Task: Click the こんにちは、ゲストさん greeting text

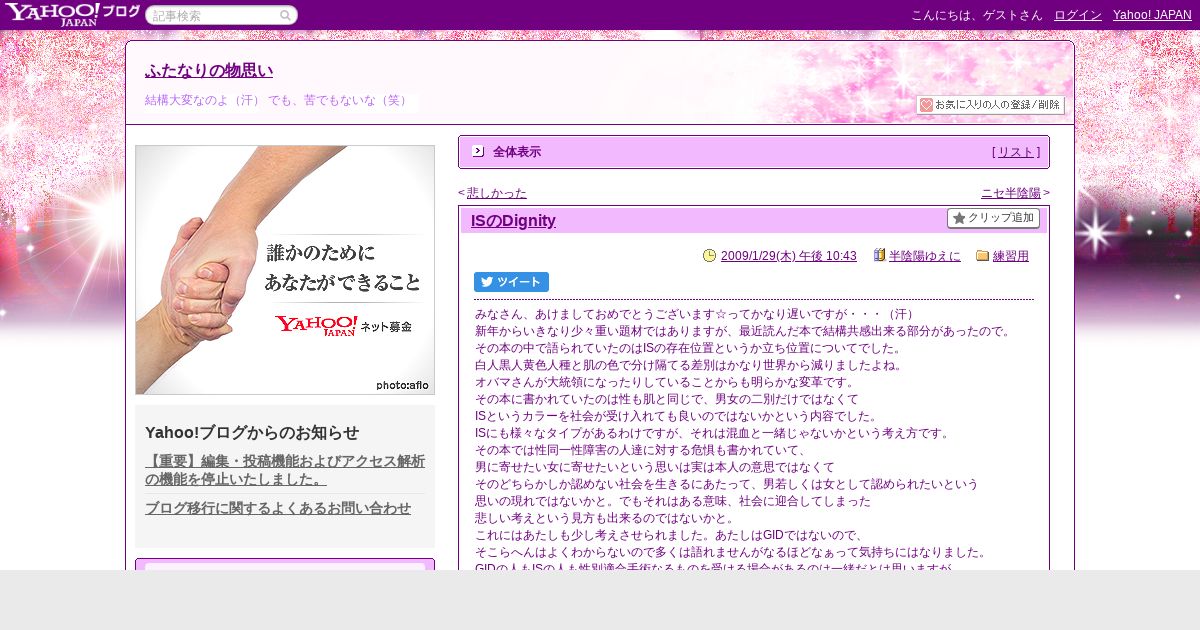Action: point(976,15)
